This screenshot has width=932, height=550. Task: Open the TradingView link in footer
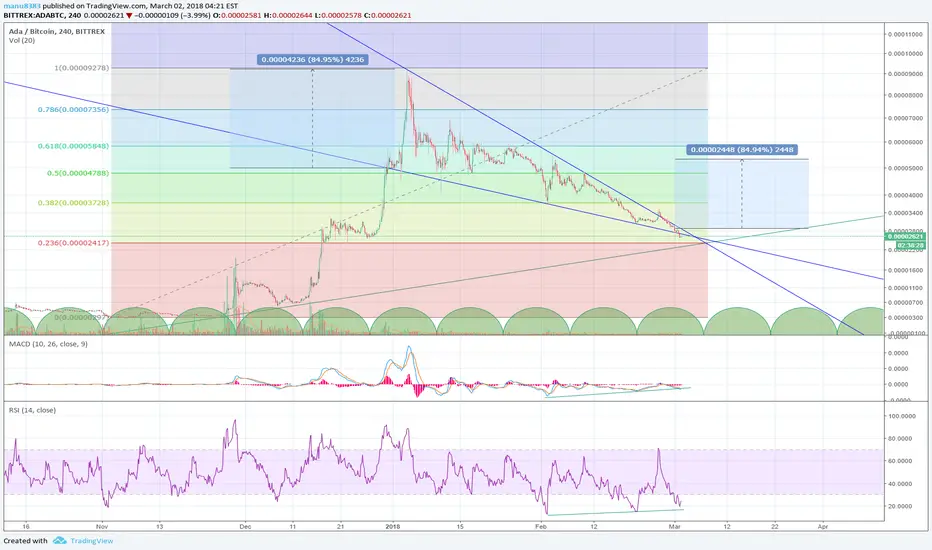[x=92, y=540]
